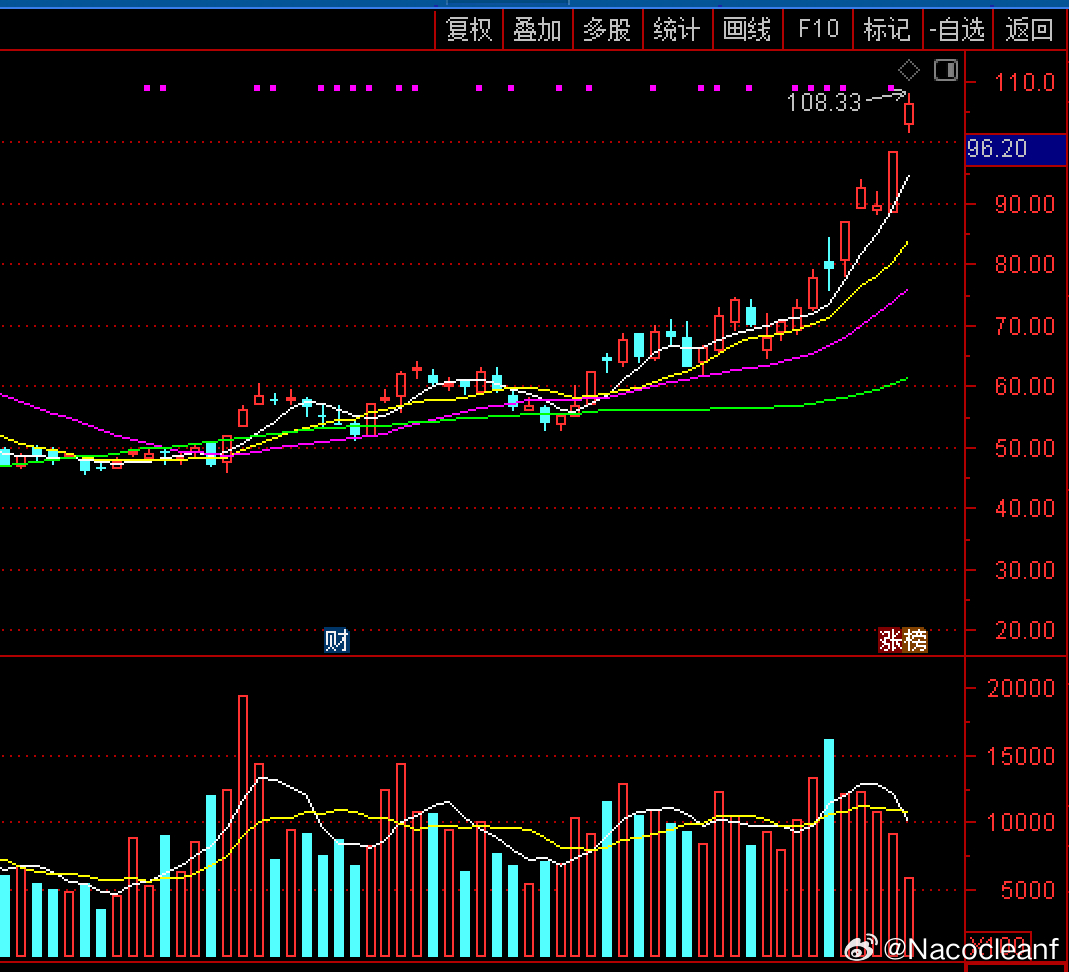Open the 叠加 overlay option

[538, 29]
